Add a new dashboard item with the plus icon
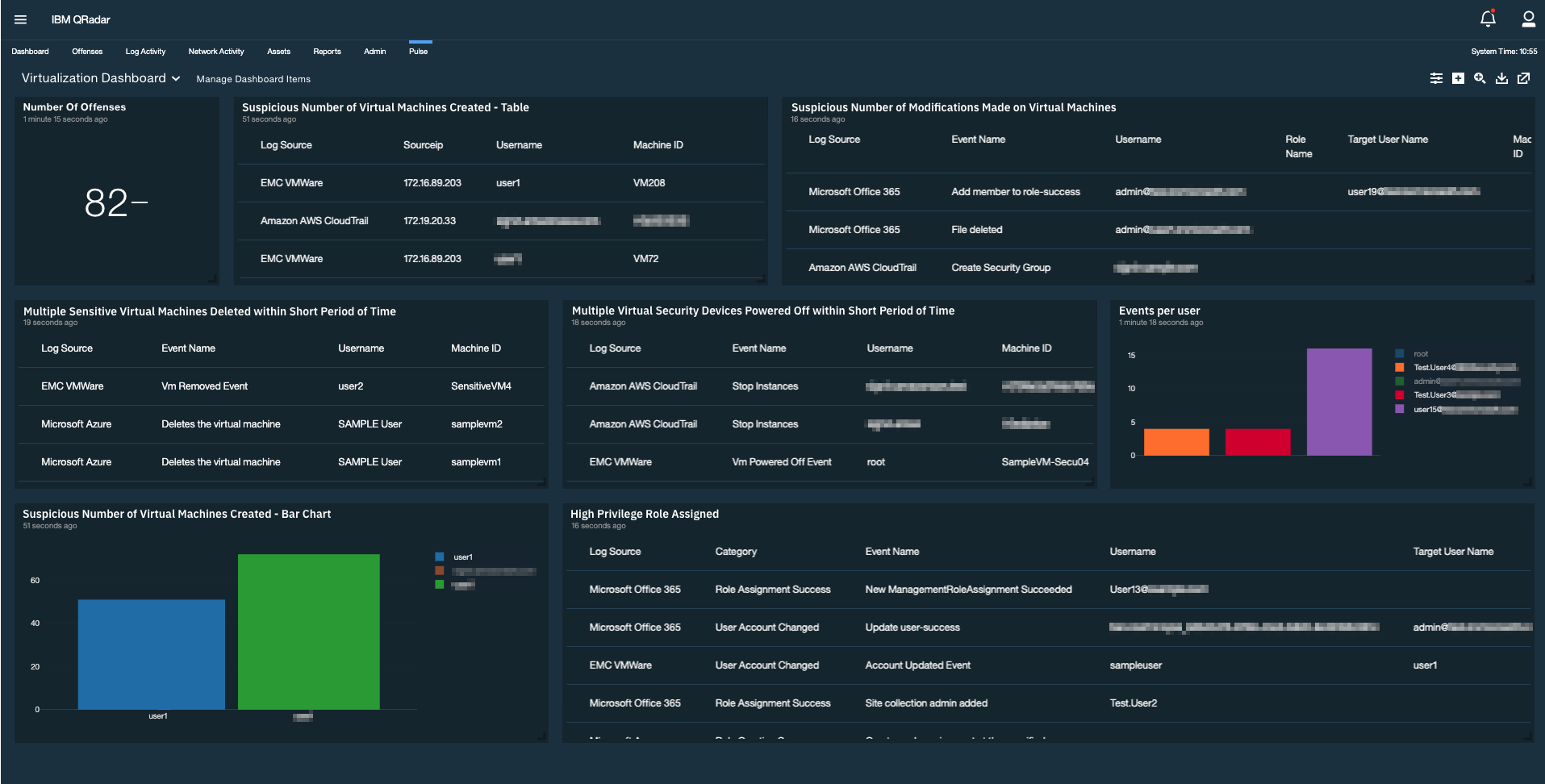1545x784 pixels. [x=1458, y=78]
